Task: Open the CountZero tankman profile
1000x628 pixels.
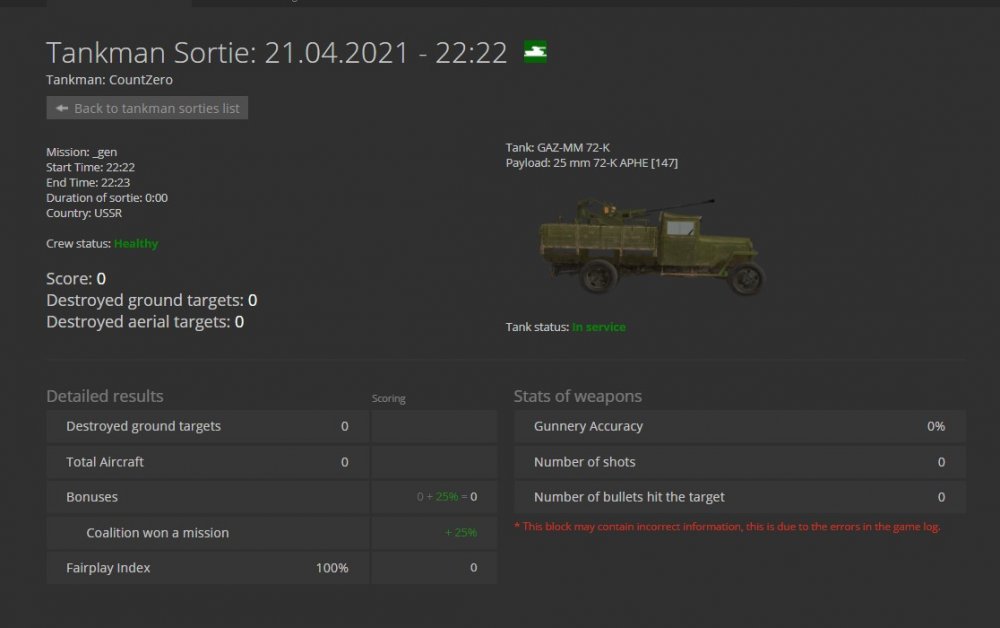Action: [x=140, y=80]
